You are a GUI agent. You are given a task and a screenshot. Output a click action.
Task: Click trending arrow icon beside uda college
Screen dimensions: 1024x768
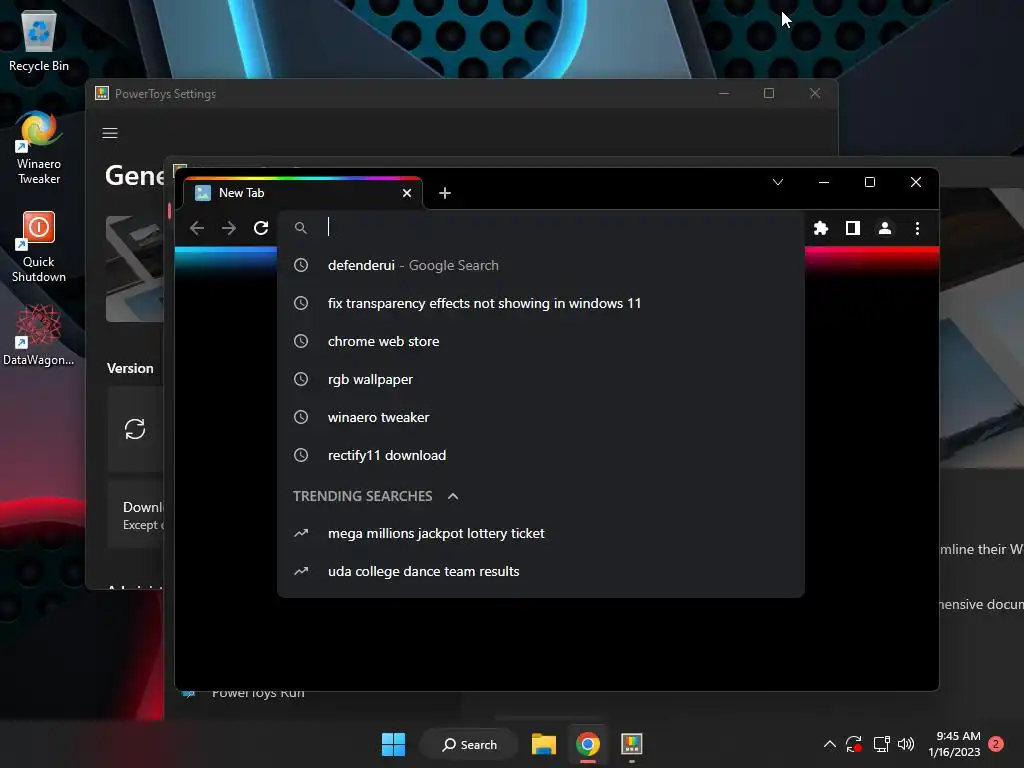point(300,571)
